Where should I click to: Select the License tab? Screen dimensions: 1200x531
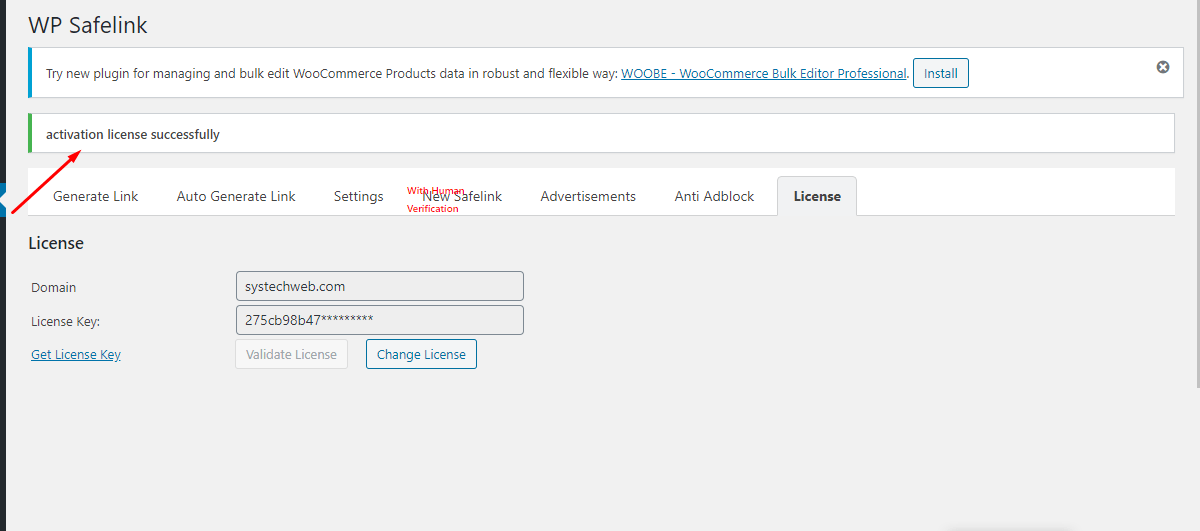(x=817, y=196)
